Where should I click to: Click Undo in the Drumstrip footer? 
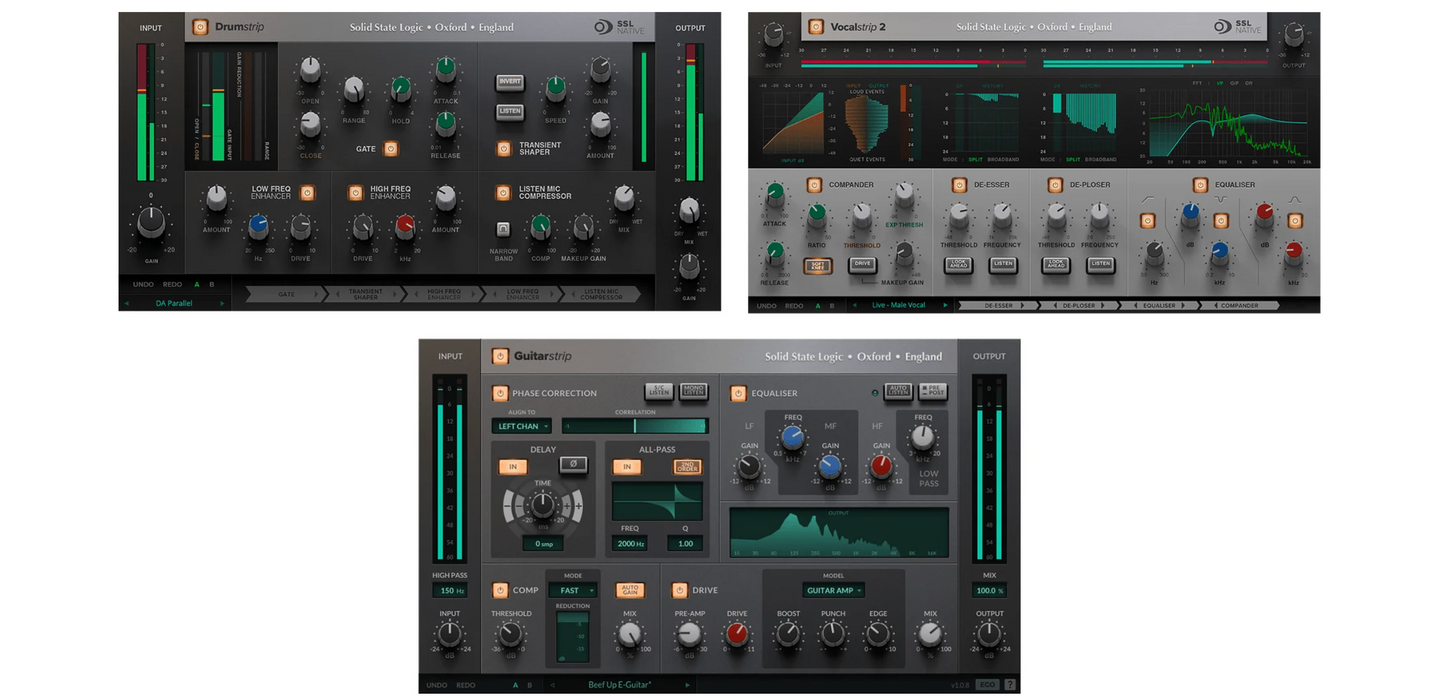[143, 284]
